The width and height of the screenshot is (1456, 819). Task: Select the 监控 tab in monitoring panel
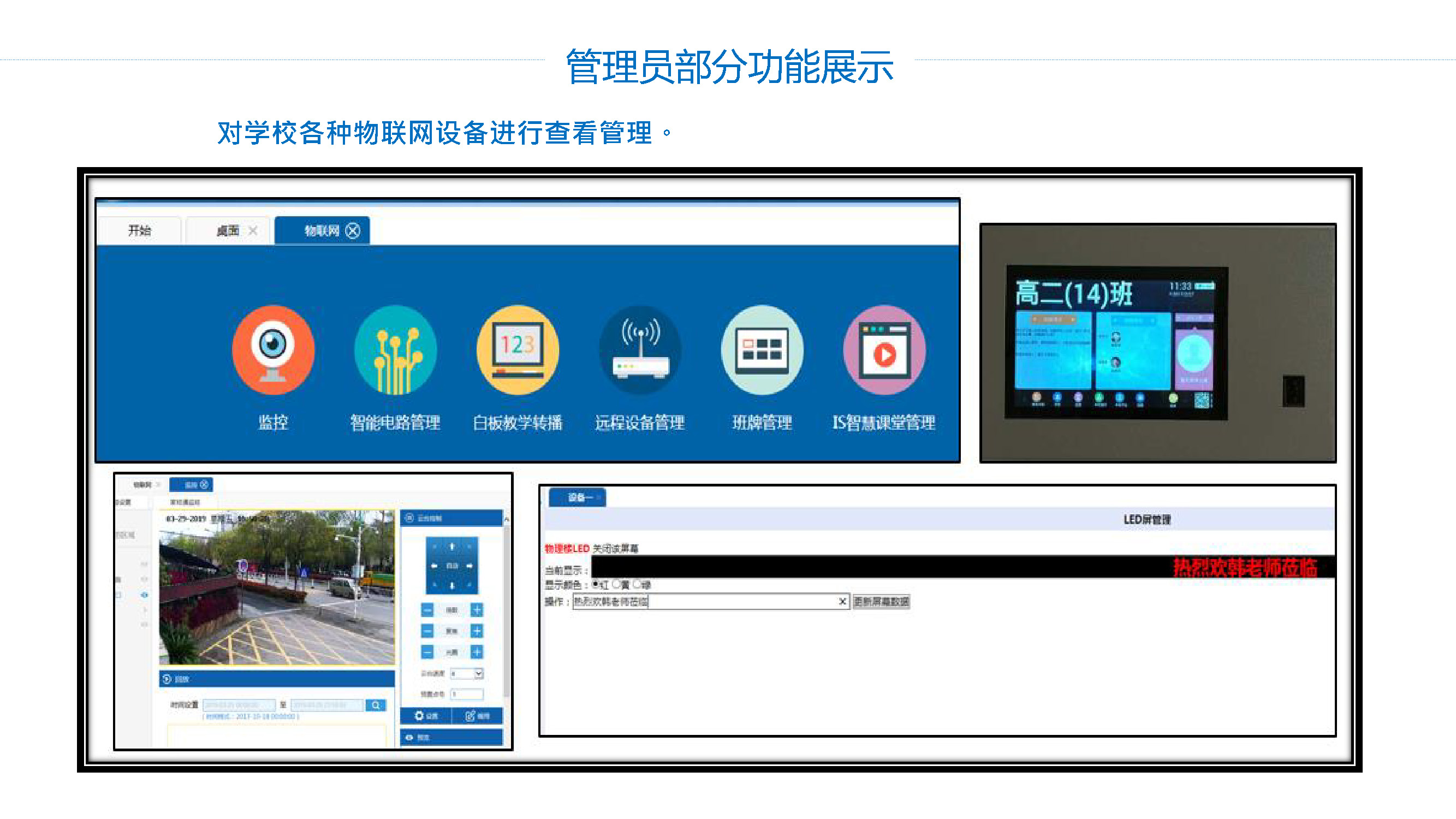tap(191, 484)
